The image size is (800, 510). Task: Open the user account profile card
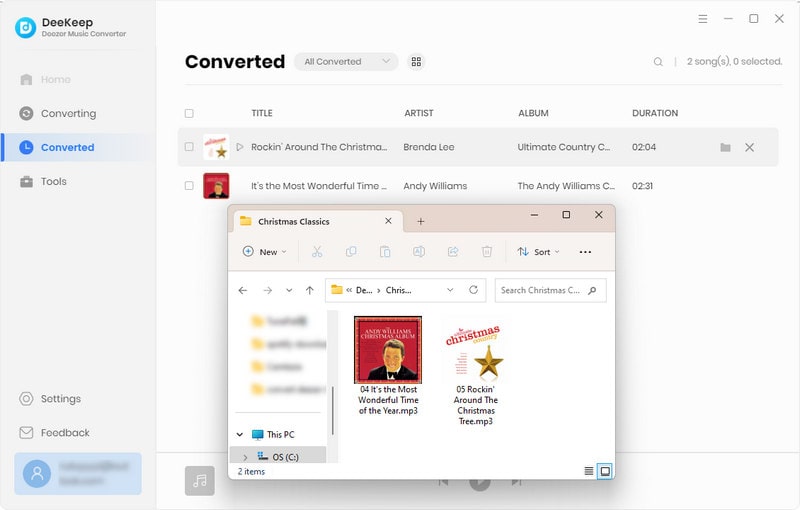(x=78, y=474)
